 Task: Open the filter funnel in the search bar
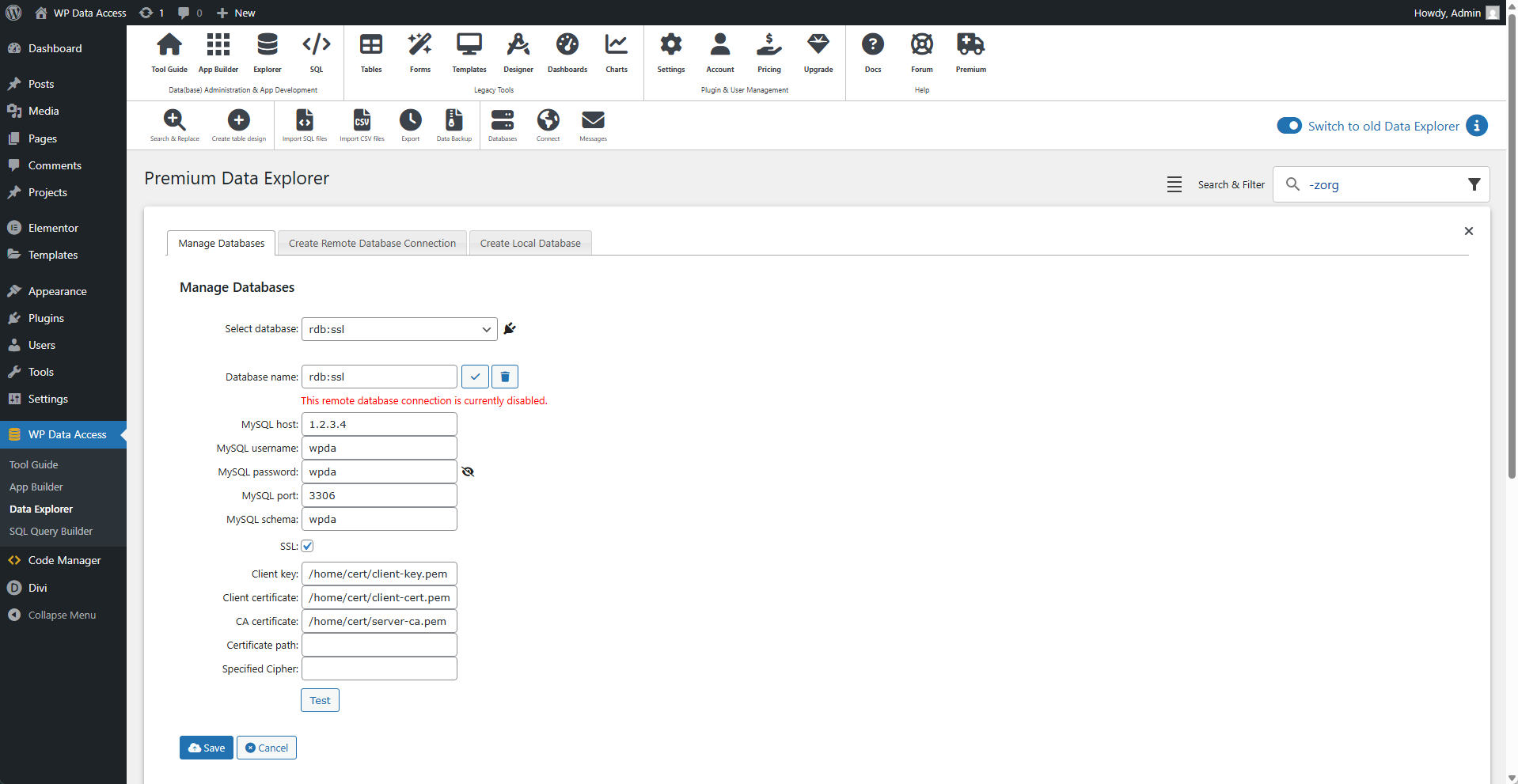click(x=1474, y=184)
